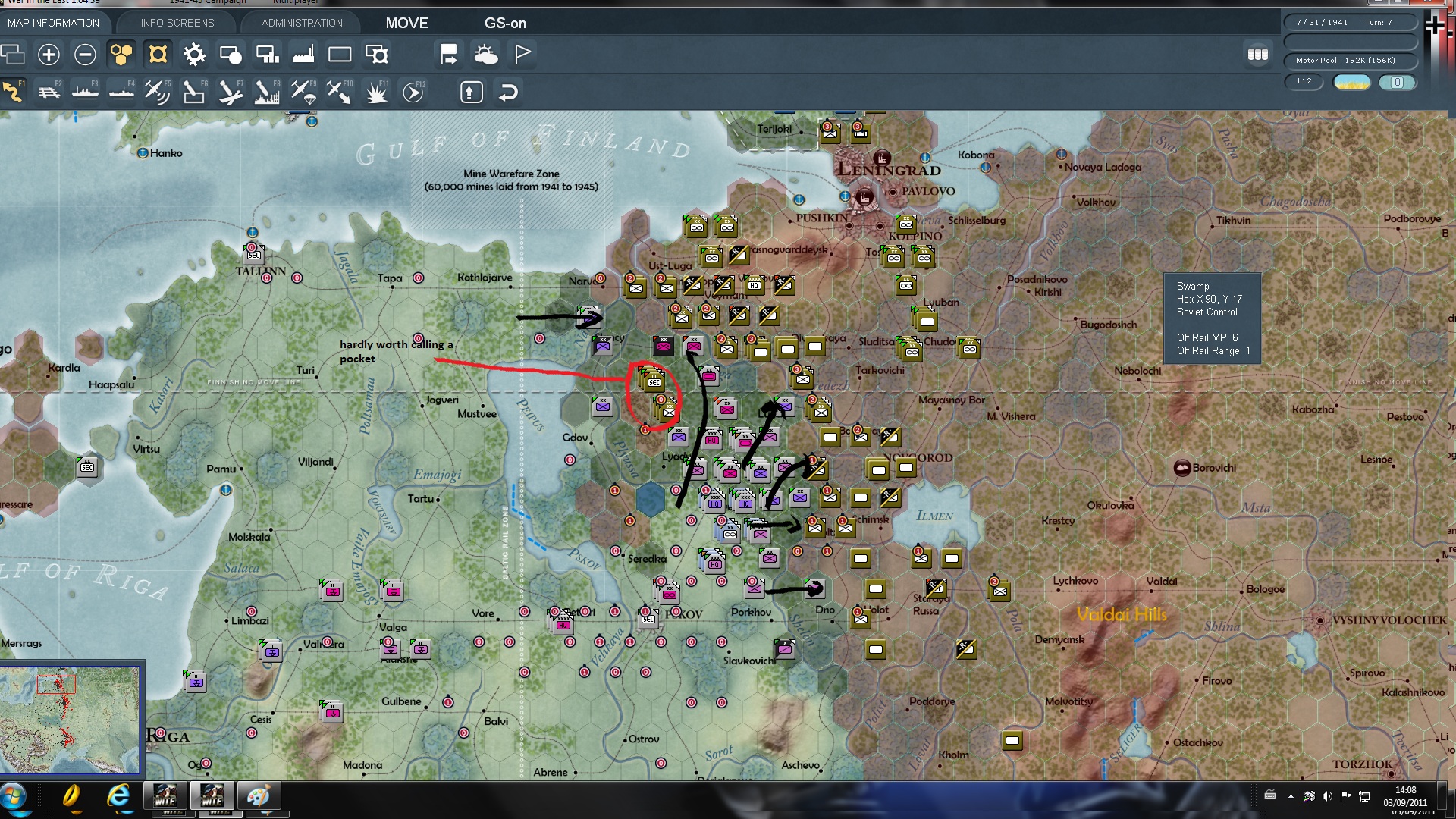Screen dimensions: 1456x819
Task: Click the Novaya Ladoga town label
Action: coord(1103,167)
